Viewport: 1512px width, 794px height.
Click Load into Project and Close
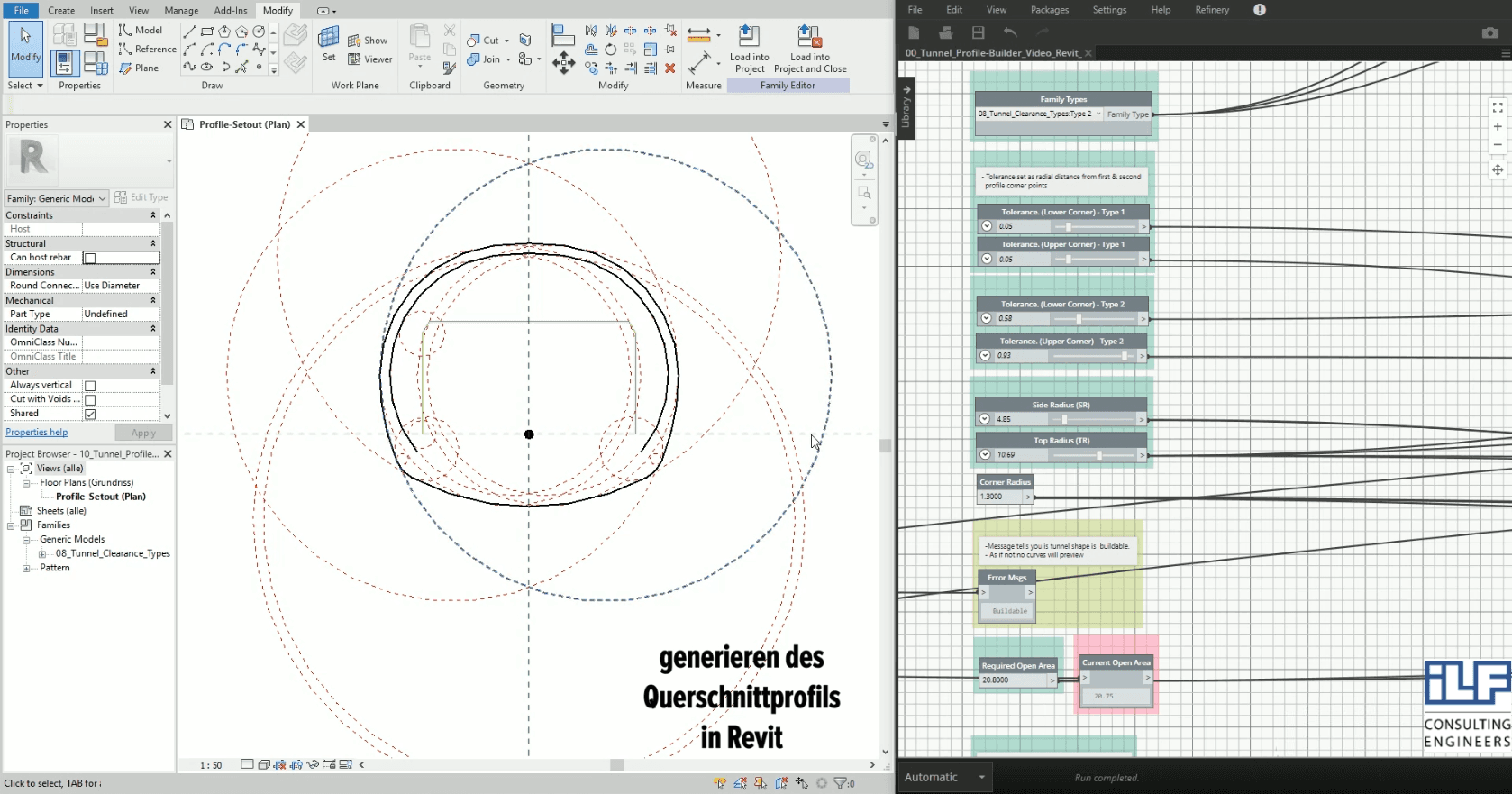pos(810,49)
